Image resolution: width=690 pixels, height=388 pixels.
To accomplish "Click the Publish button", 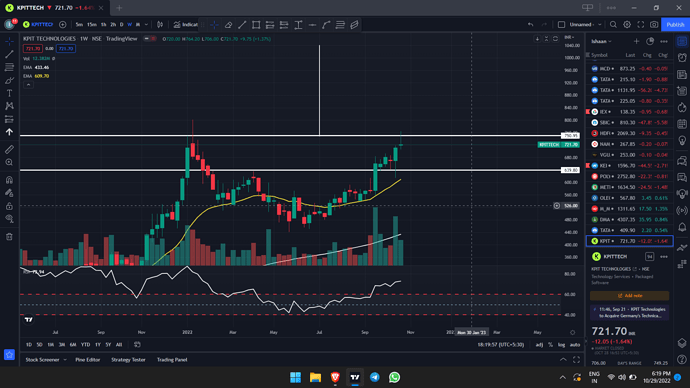I will (x=675, y=25).
